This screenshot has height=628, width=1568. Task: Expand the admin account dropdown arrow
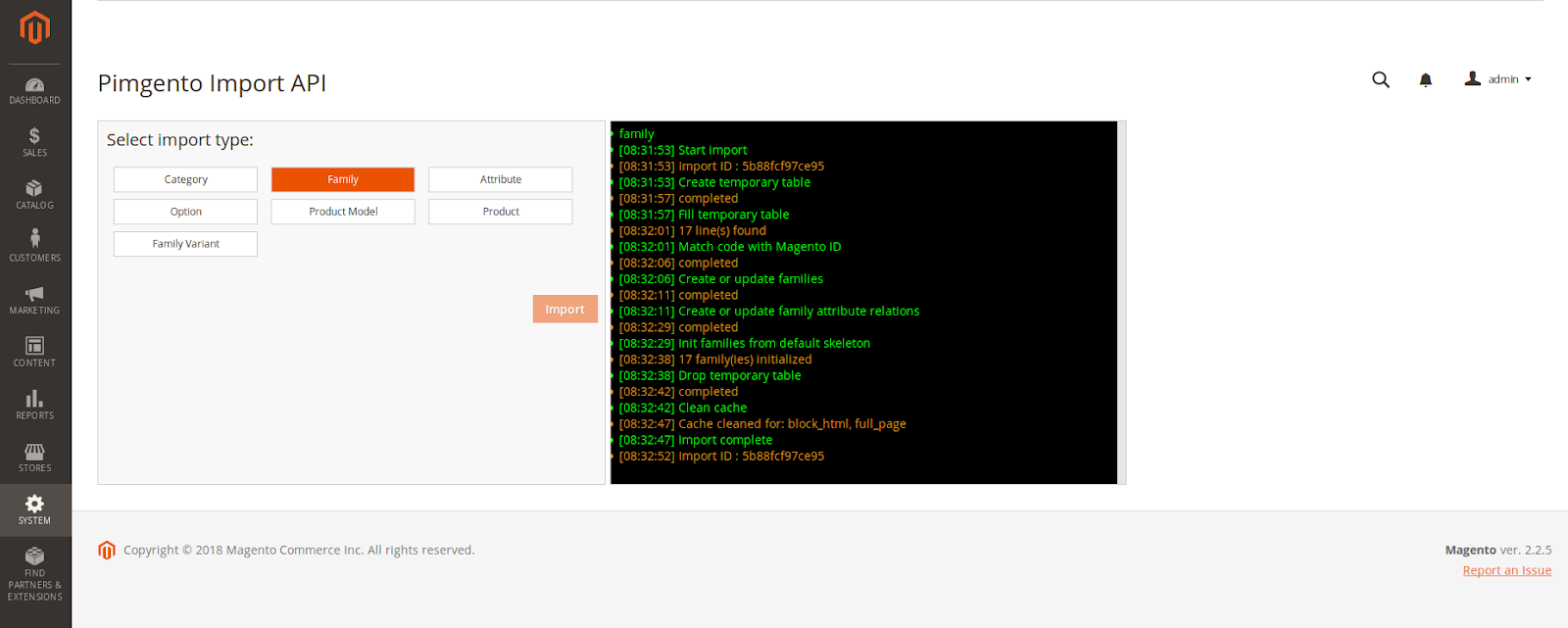tap(1528, 79)
